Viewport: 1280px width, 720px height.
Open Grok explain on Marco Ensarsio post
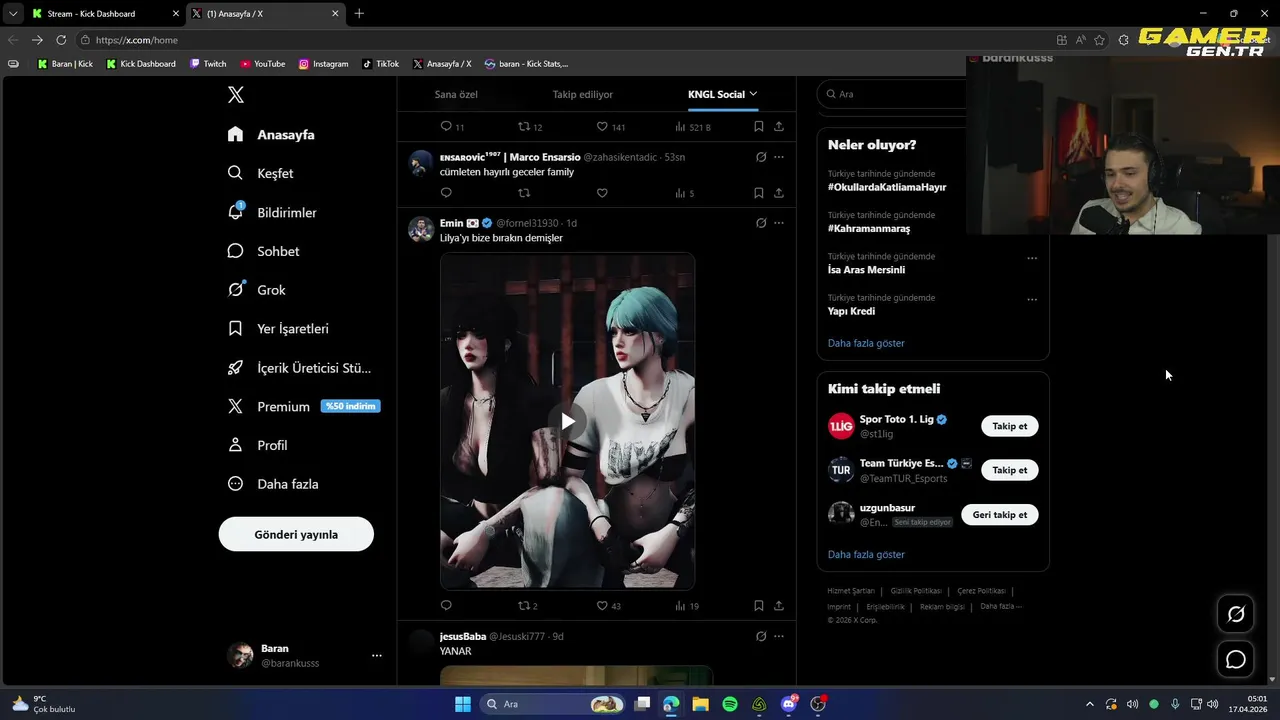pyautogui.click(x=761, y=157)
